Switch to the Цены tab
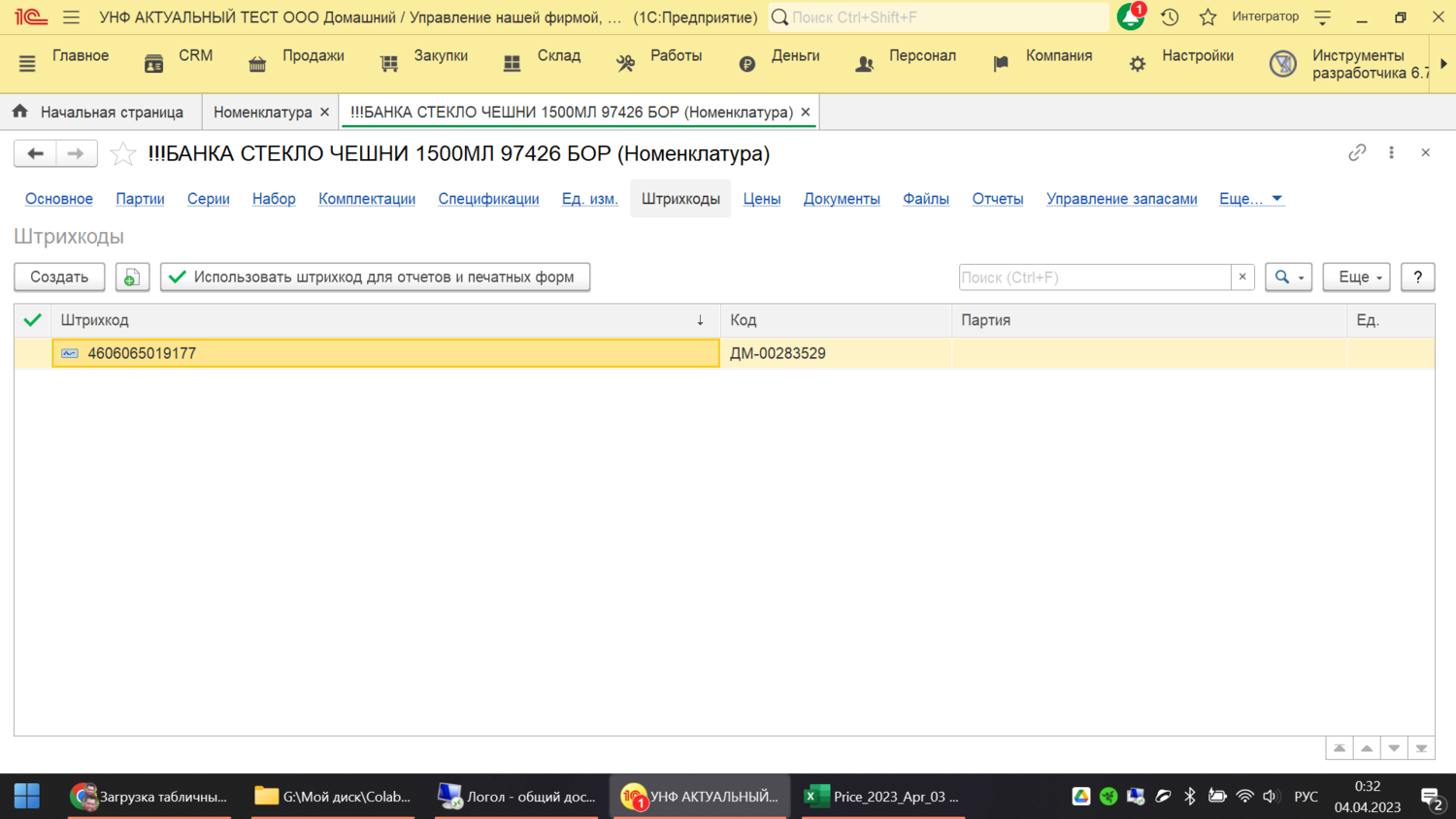The height and width of the screenshot is (819, 1456). (761, 199)
